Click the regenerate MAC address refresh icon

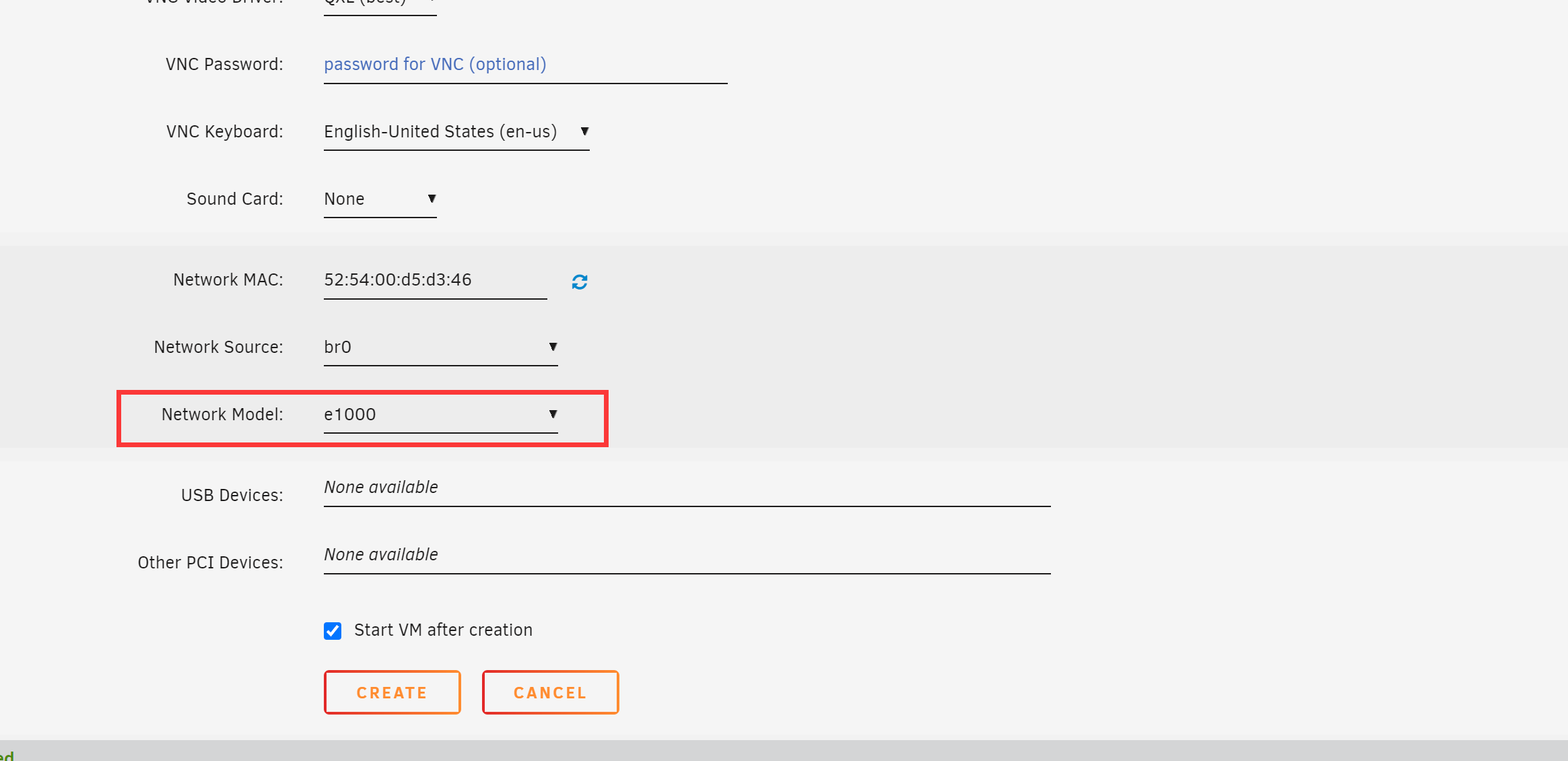579,282
